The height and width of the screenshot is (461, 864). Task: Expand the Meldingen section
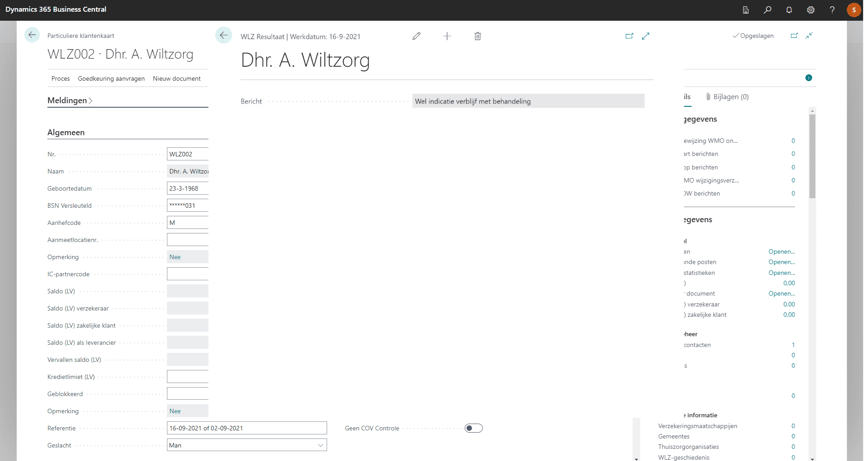pos(70,100)
